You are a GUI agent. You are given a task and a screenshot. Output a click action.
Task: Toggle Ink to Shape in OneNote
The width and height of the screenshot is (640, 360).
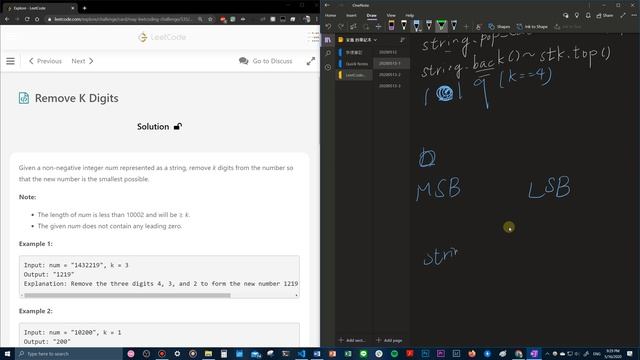(x=532, y=27)
